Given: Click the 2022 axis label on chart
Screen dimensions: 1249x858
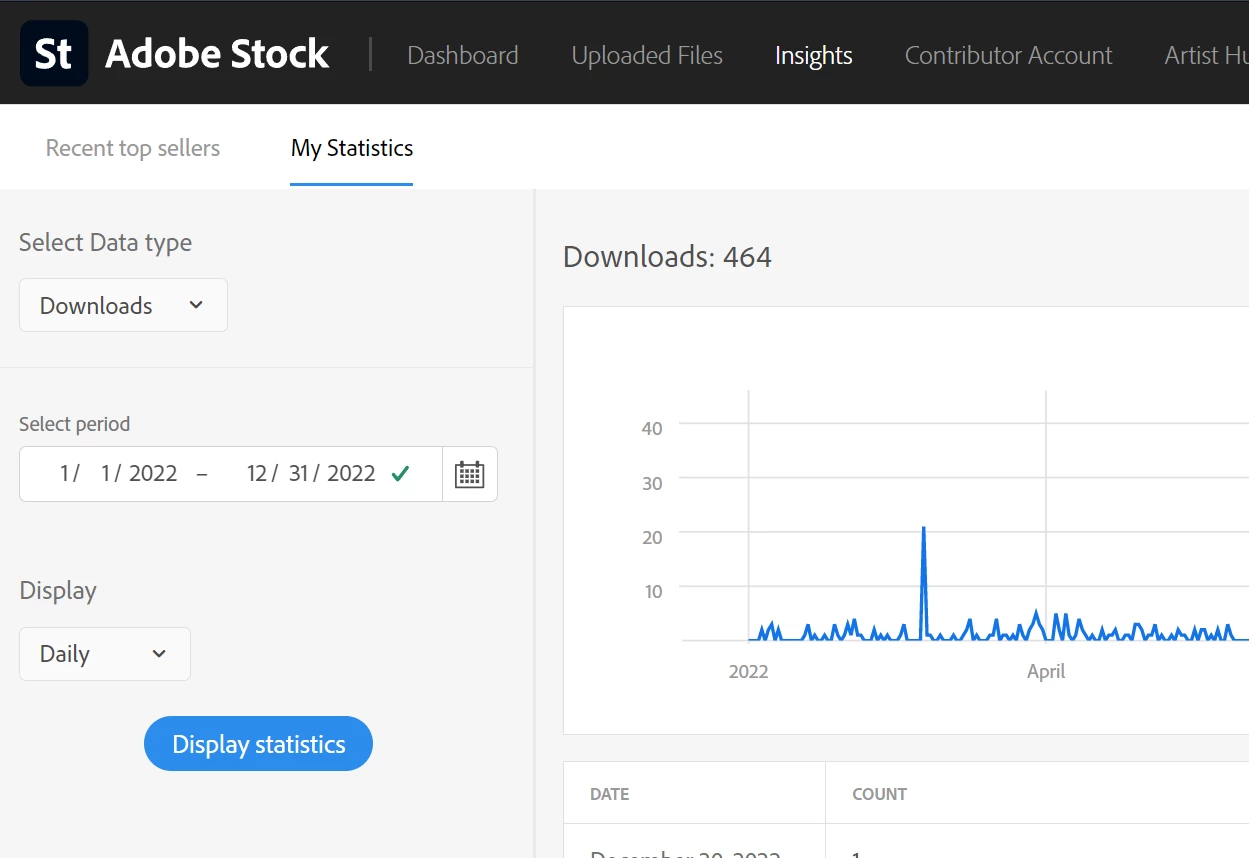Looking at the screenshot, I should (x=748, y=672).
